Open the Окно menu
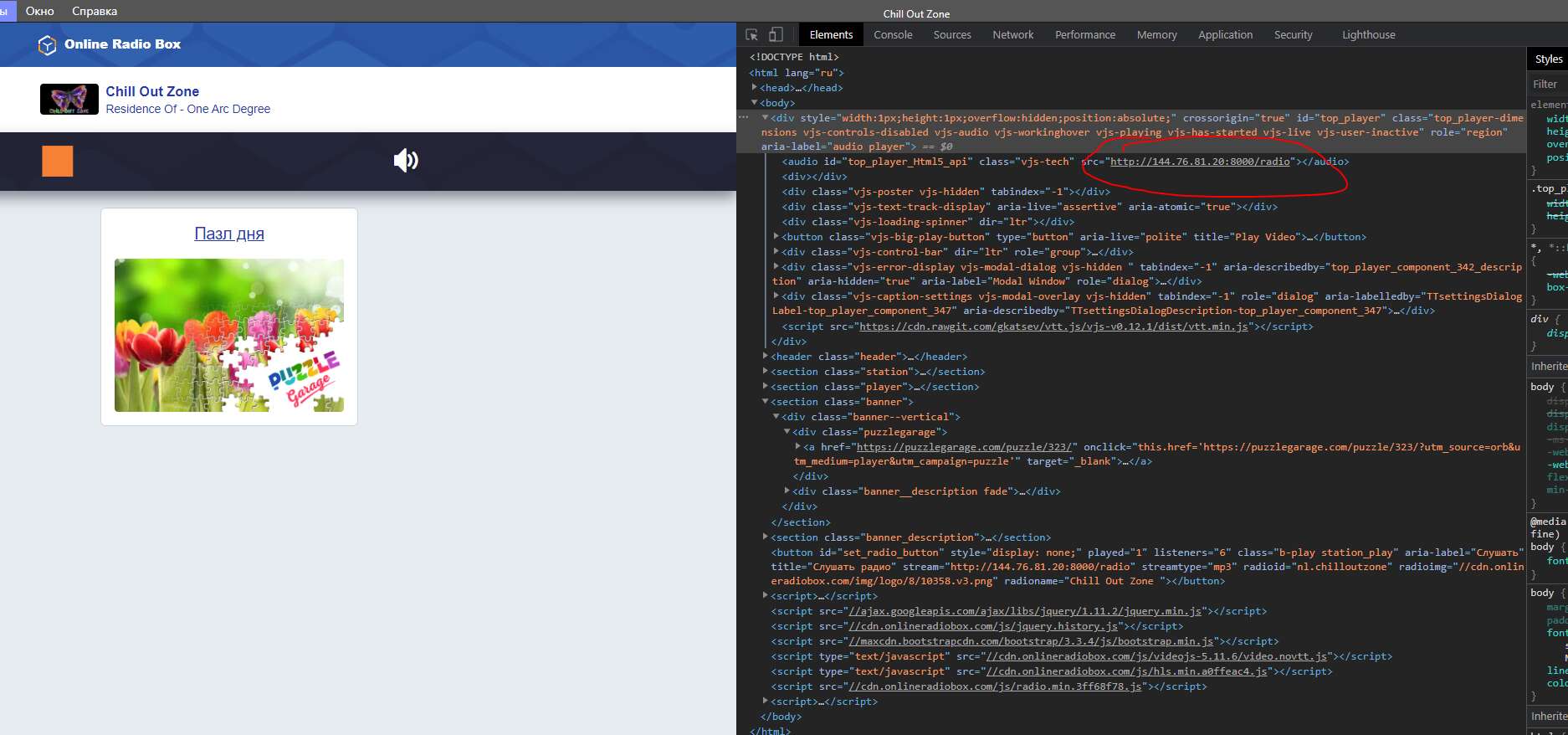This screenshot has height=735, width=1568. (x=40, y=11)
